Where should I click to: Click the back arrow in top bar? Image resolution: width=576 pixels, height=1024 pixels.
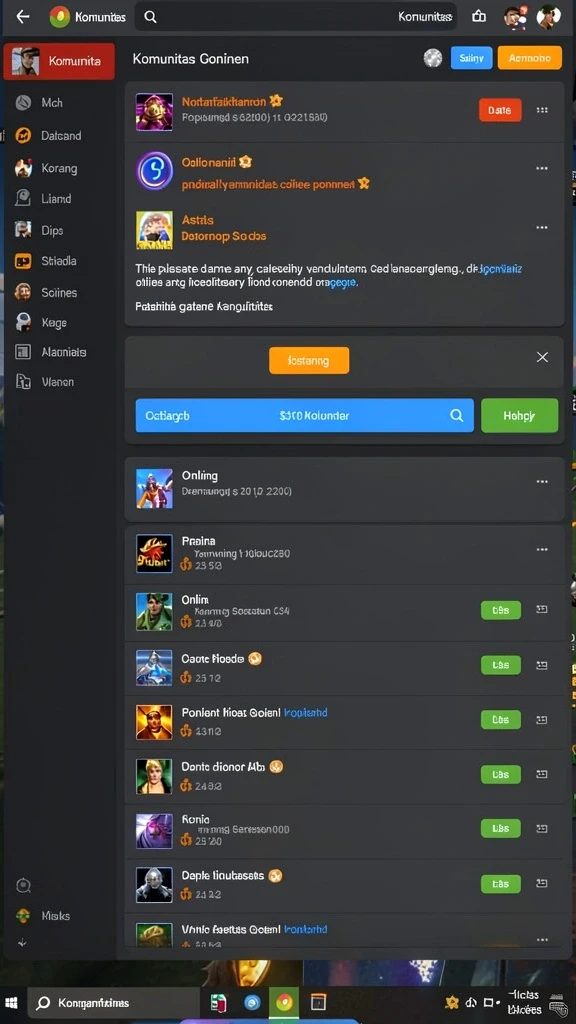23,17
